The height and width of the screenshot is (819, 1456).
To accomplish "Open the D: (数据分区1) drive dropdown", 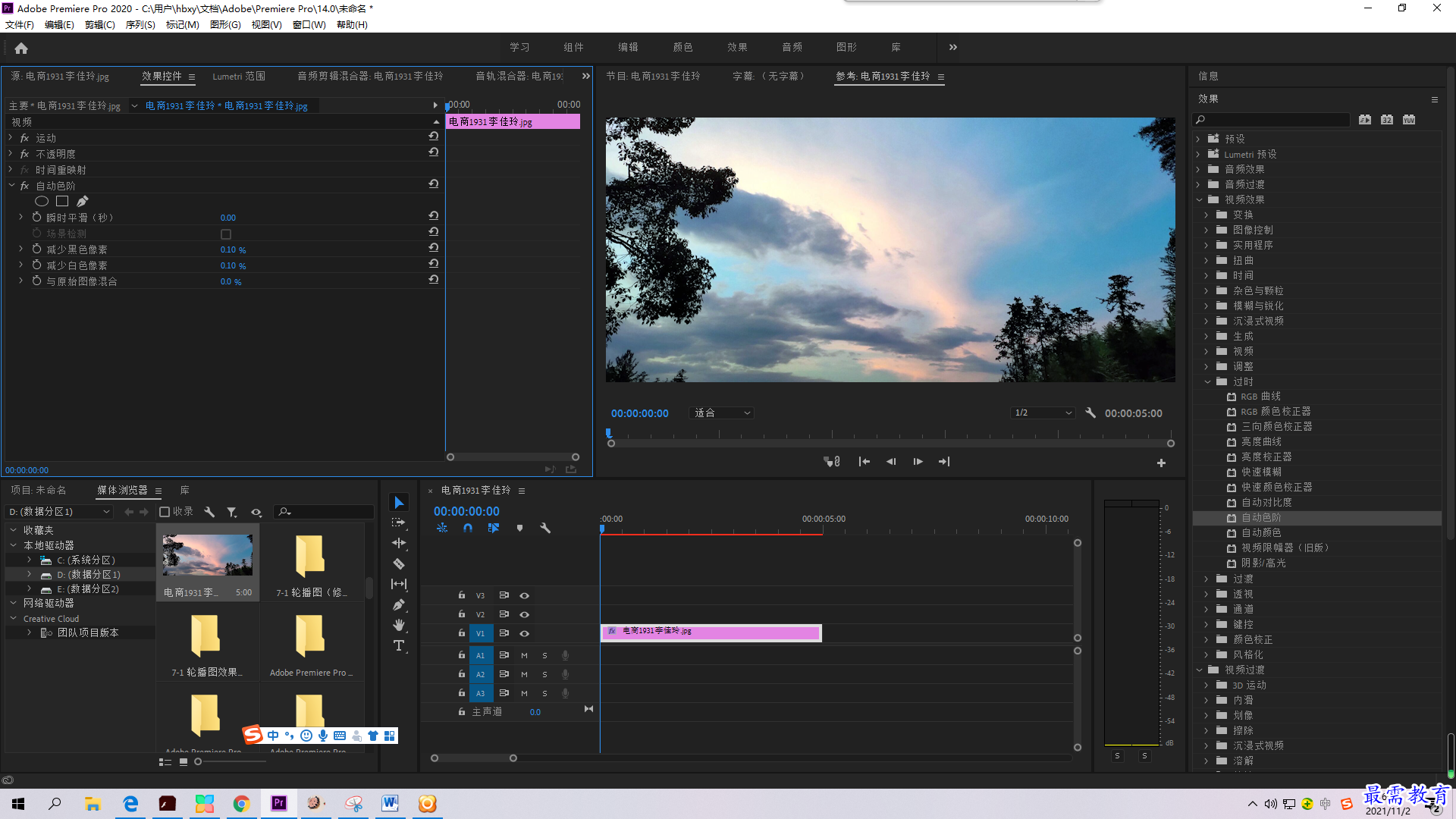I will click(59, 512).
